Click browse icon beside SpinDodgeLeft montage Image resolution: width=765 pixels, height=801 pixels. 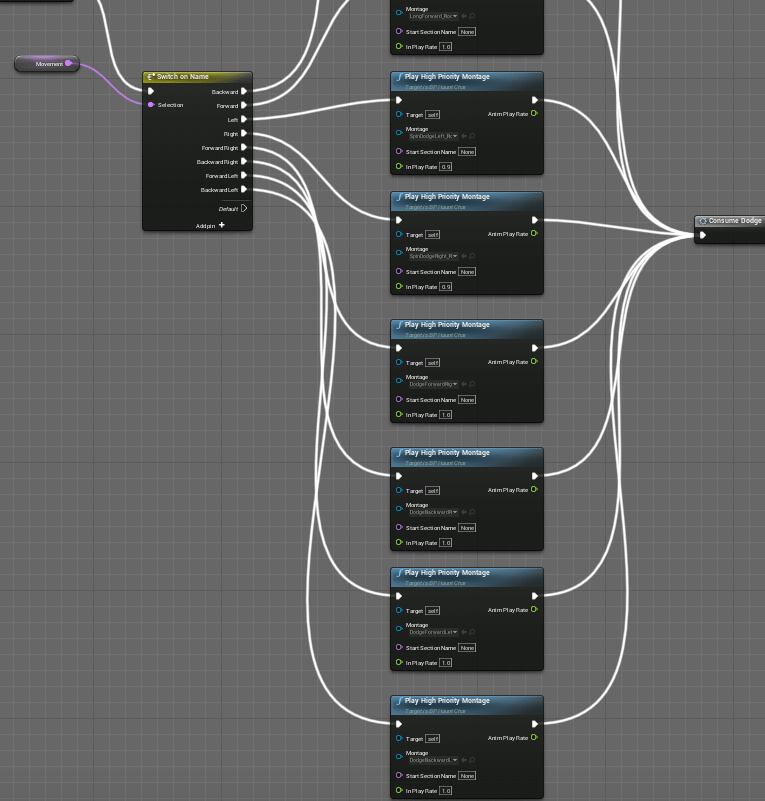pos(472,135)
